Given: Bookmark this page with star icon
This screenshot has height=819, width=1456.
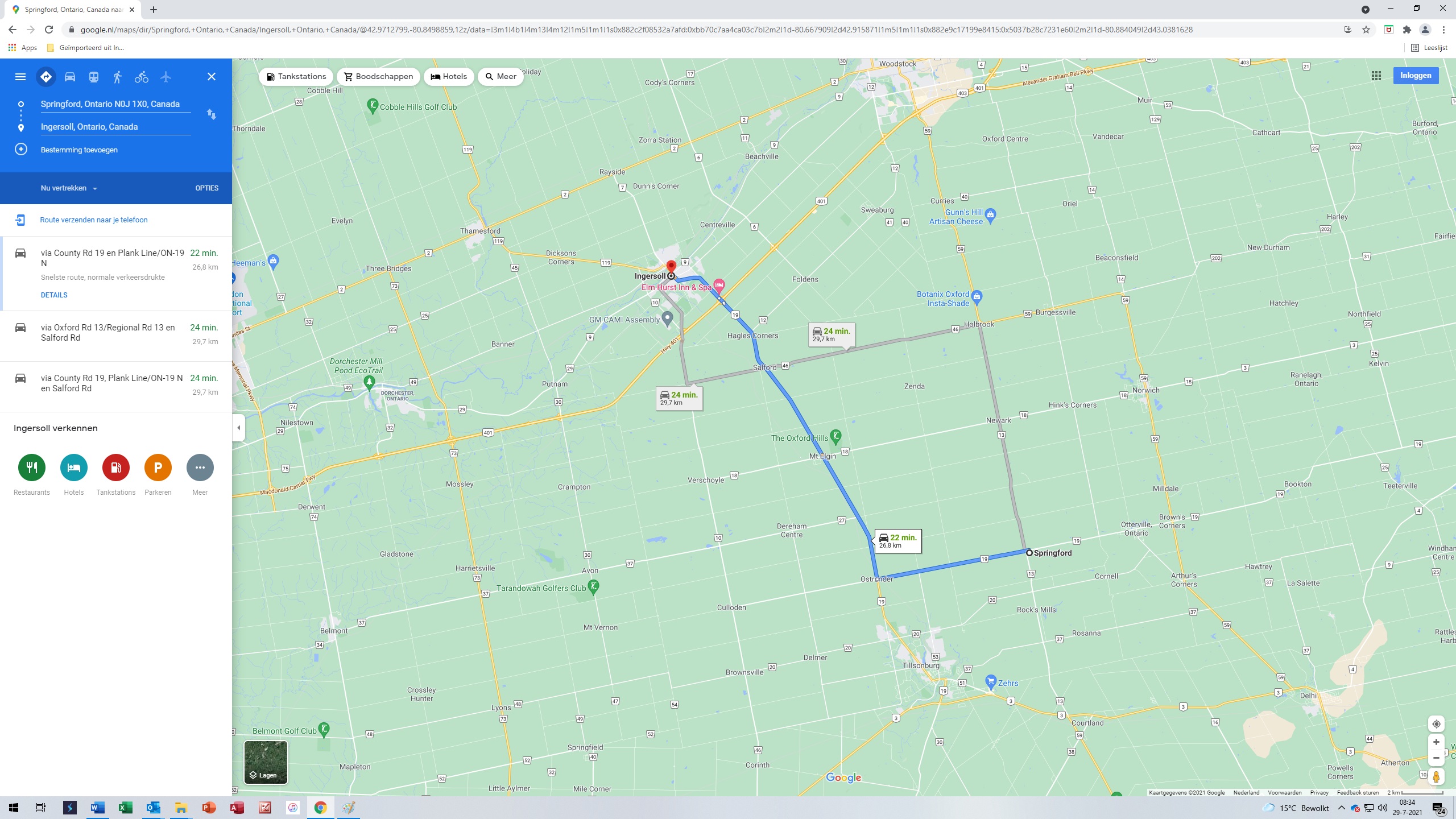Looking at the screenshot, I should 1366,30.
